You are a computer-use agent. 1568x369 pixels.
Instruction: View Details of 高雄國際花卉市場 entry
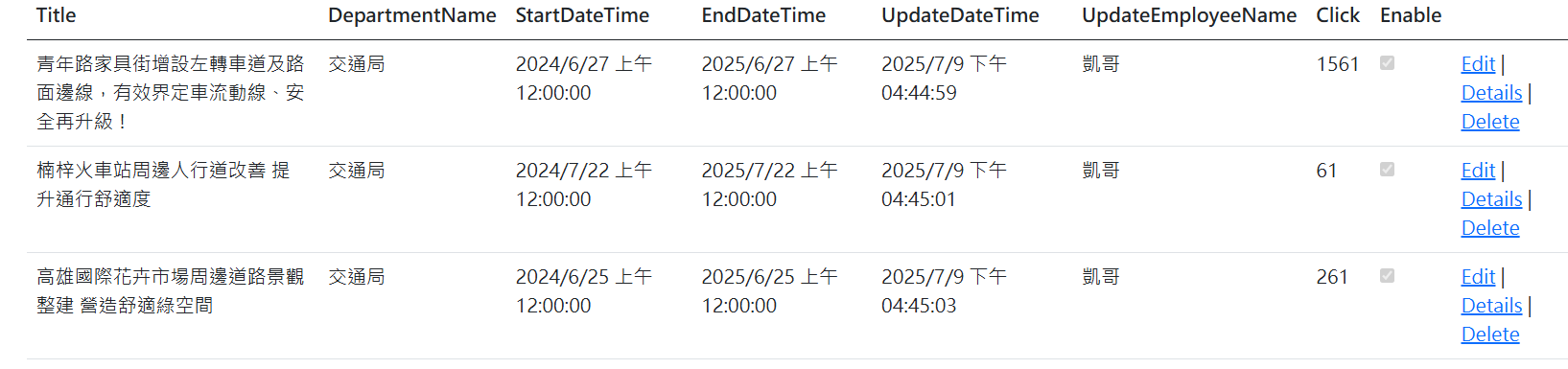tap(1491, 306)
